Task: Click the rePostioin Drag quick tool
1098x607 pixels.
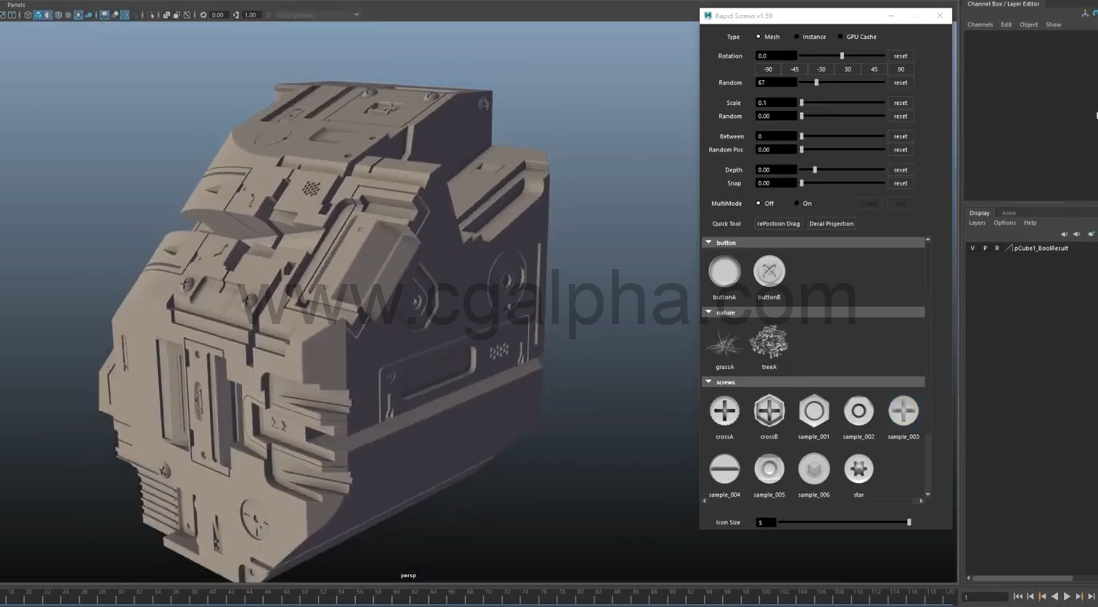Action: 779,223
